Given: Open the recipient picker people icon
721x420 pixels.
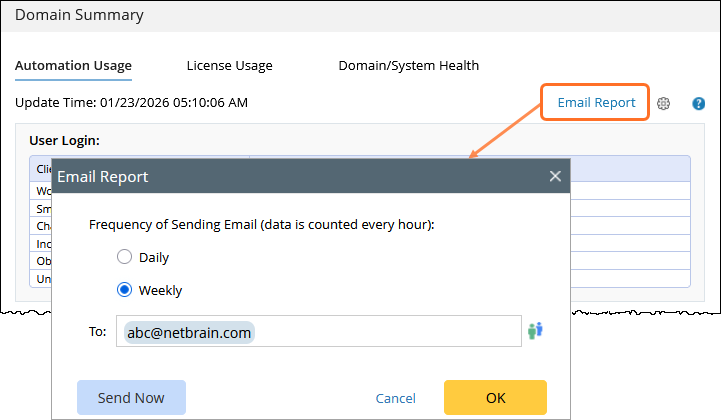Looking at the screenshot, I should 536,330.
